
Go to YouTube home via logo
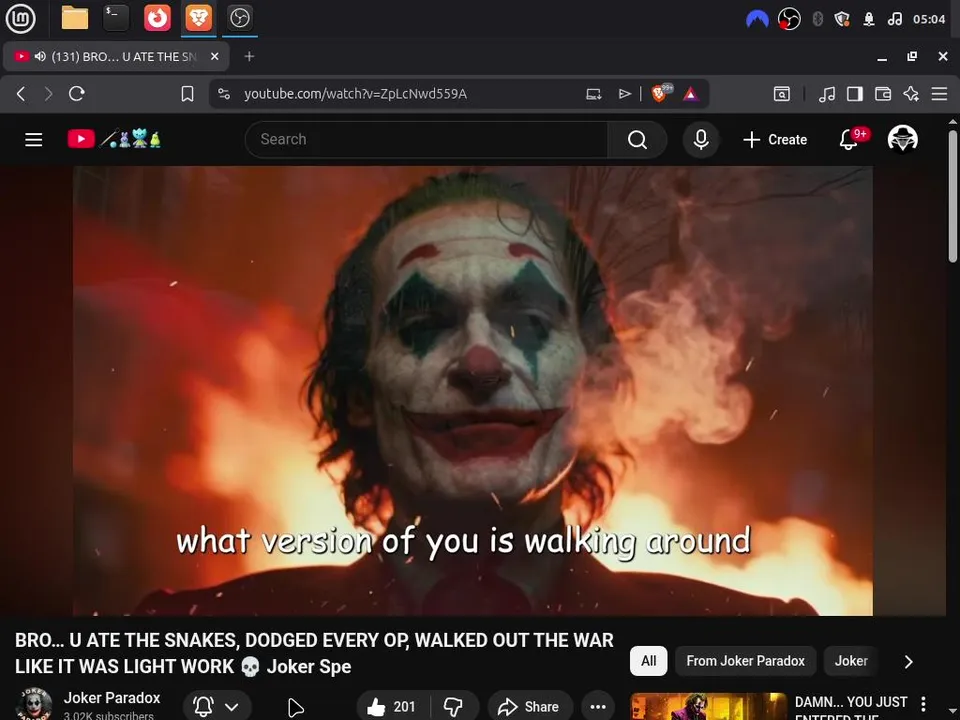tap(114, 139)
